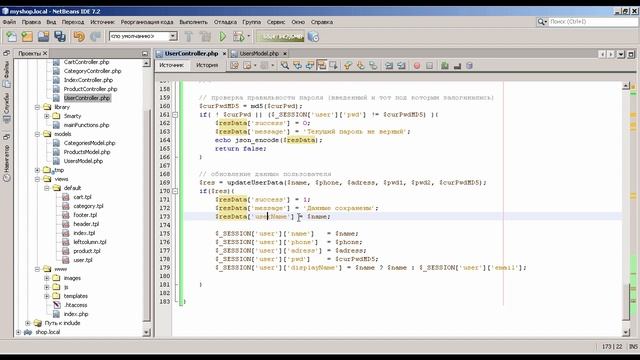Click into the Поиск search field
The image size is (640, 360).
point(593,22)
